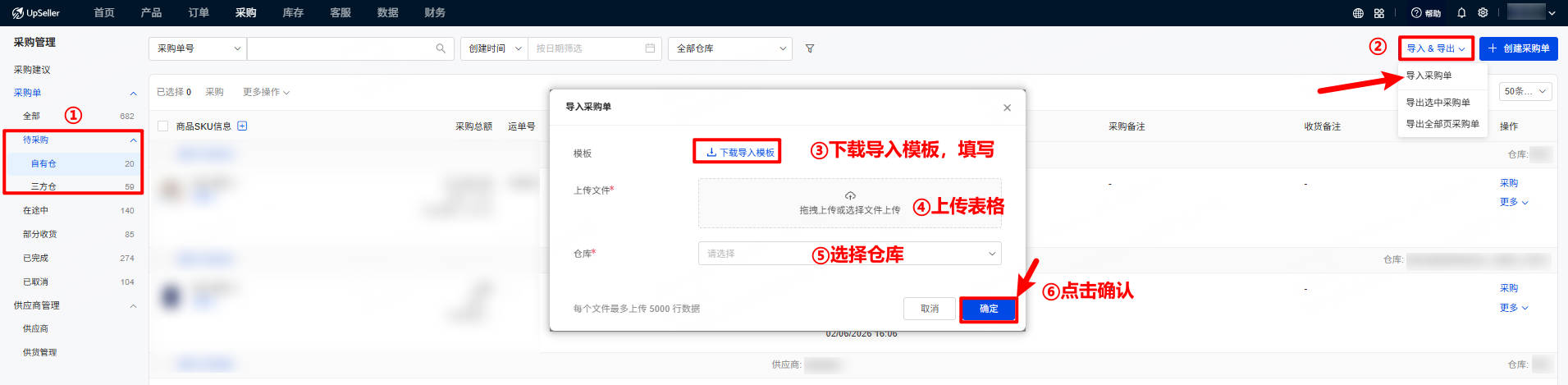Open the 产品 menu
Screen dimensions: 1568x385
[151, 13]
